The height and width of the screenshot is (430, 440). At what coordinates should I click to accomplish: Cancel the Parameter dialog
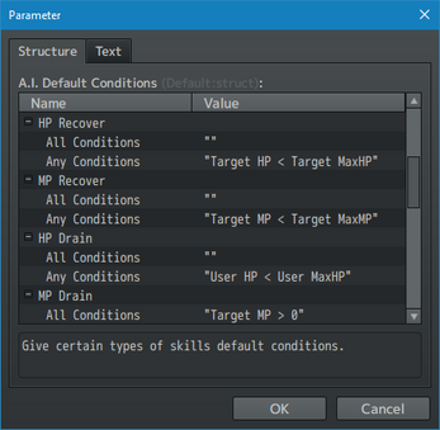point(383,409)
